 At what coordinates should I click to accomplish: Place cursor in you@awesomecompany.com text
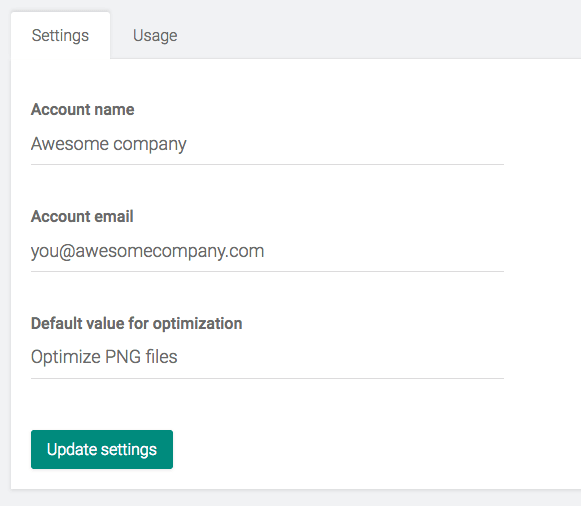pyautogui.click(x=147, y=251)
